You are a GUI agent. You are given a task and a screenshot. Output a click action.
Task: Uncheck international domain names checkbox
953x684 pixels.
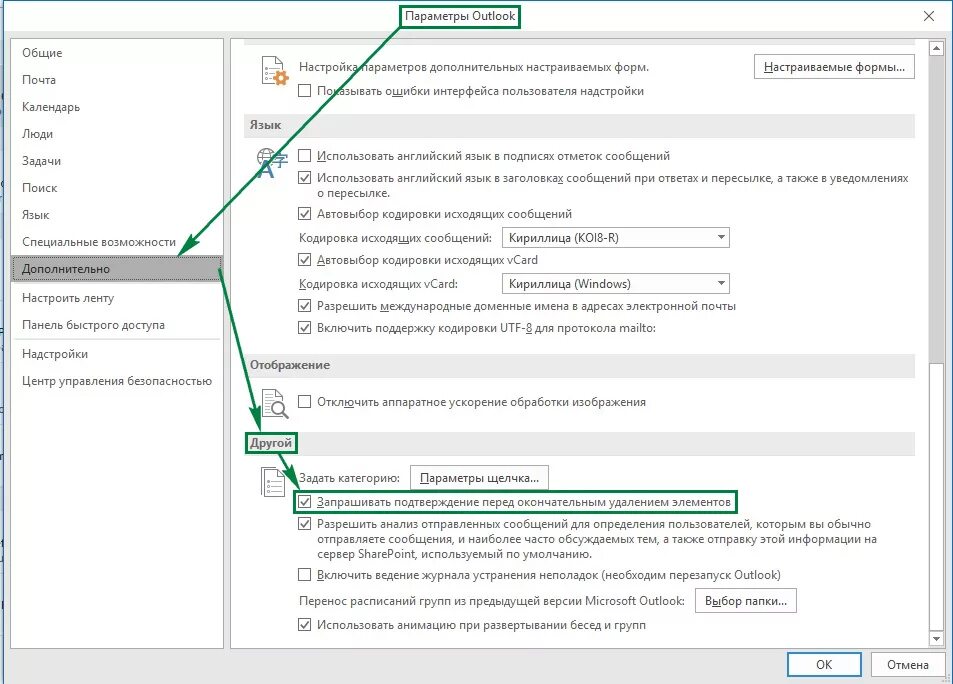pyautogui.click(x=304, y=306)
